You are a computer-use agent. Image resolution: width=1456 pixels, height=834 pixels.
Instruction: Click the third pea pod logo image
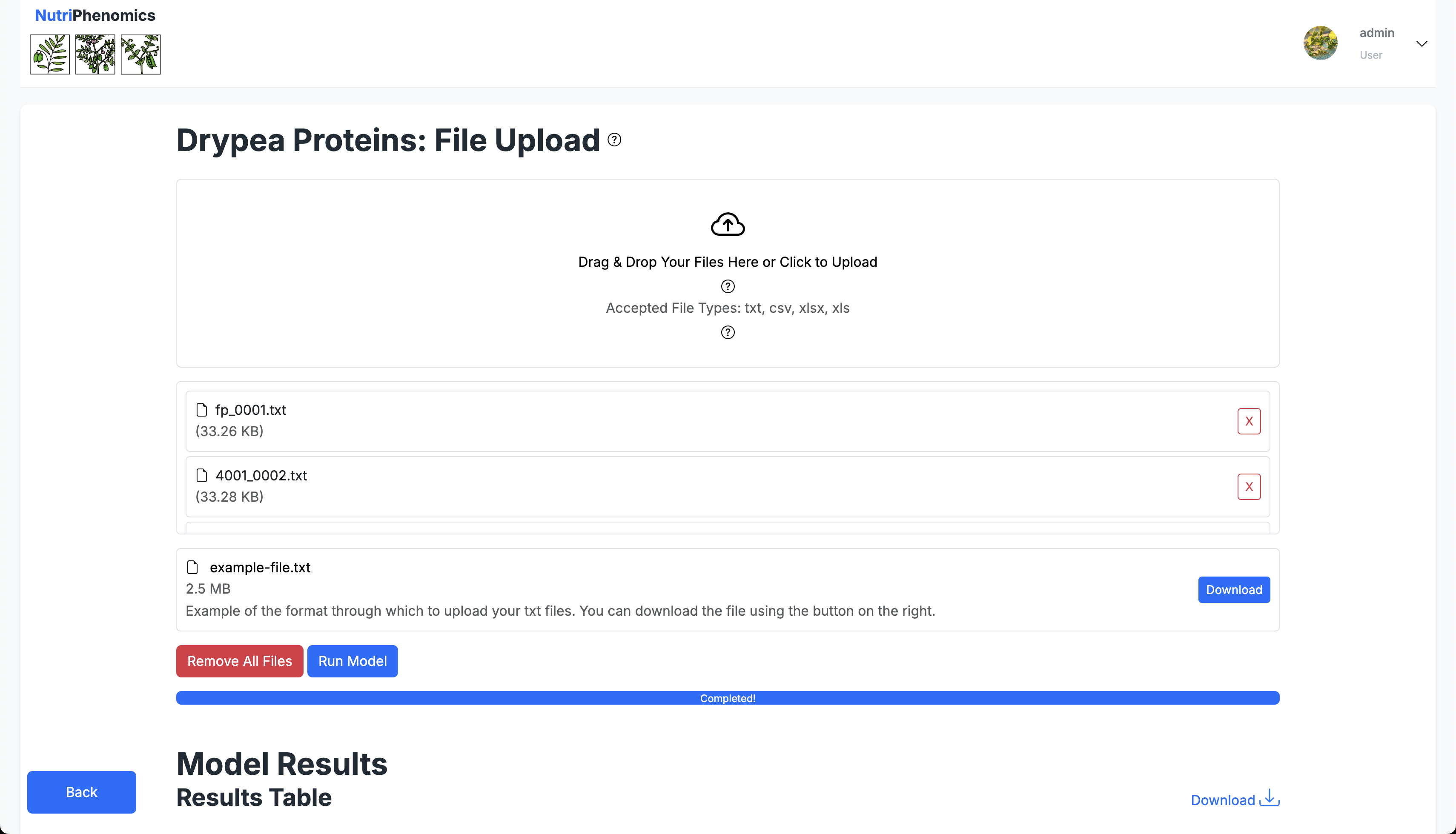click(140, 54)
